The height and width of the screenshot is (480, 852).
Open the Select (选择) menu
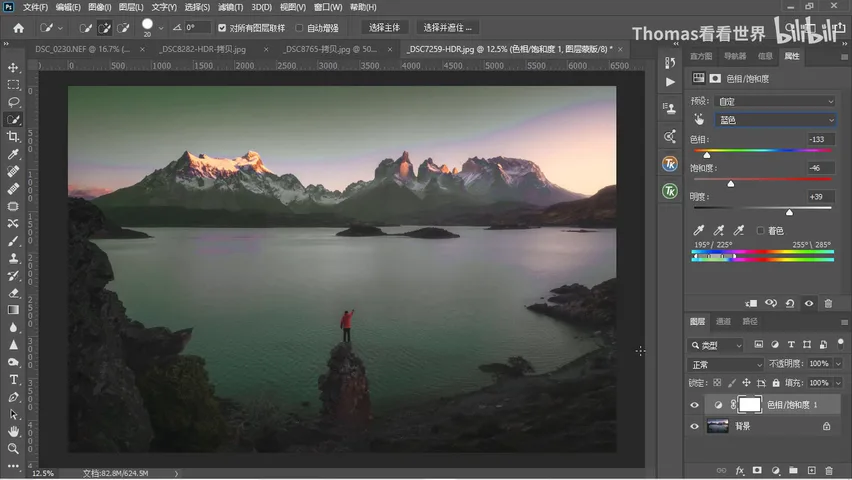coord(197,7)
